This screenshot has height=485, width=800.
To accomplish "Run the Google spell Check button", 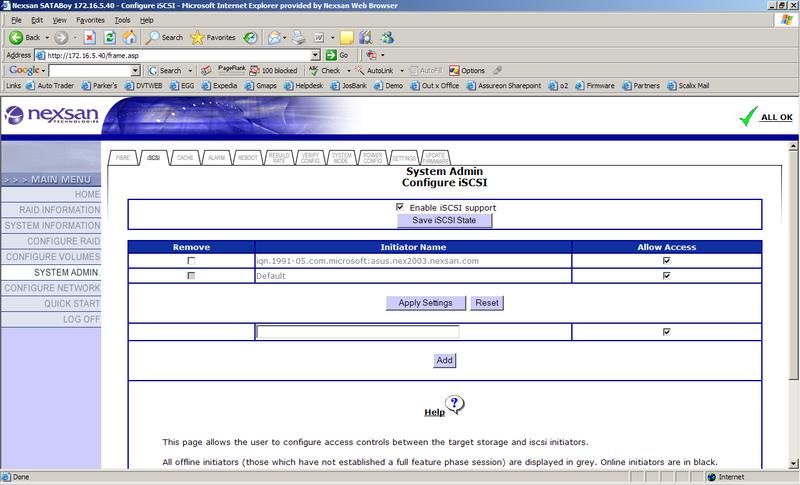I will (324, 70).
